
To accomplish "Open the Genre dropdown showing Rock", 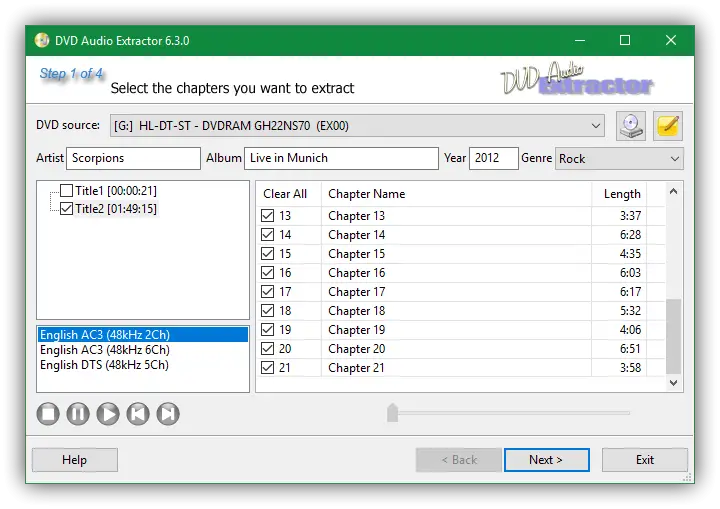I will pos(619,158).
